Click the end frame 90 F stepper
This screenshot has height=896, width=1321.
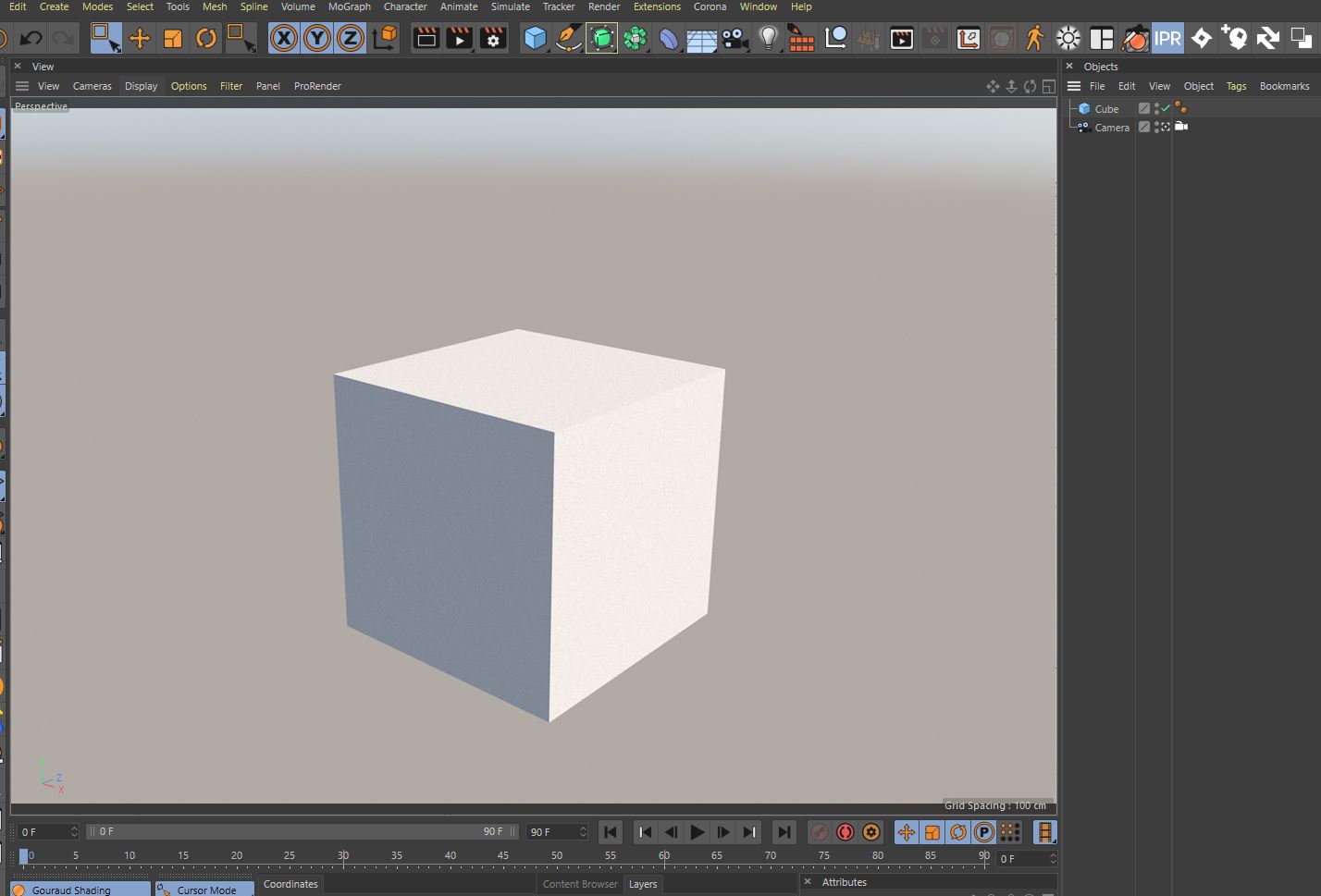(583, 832)
